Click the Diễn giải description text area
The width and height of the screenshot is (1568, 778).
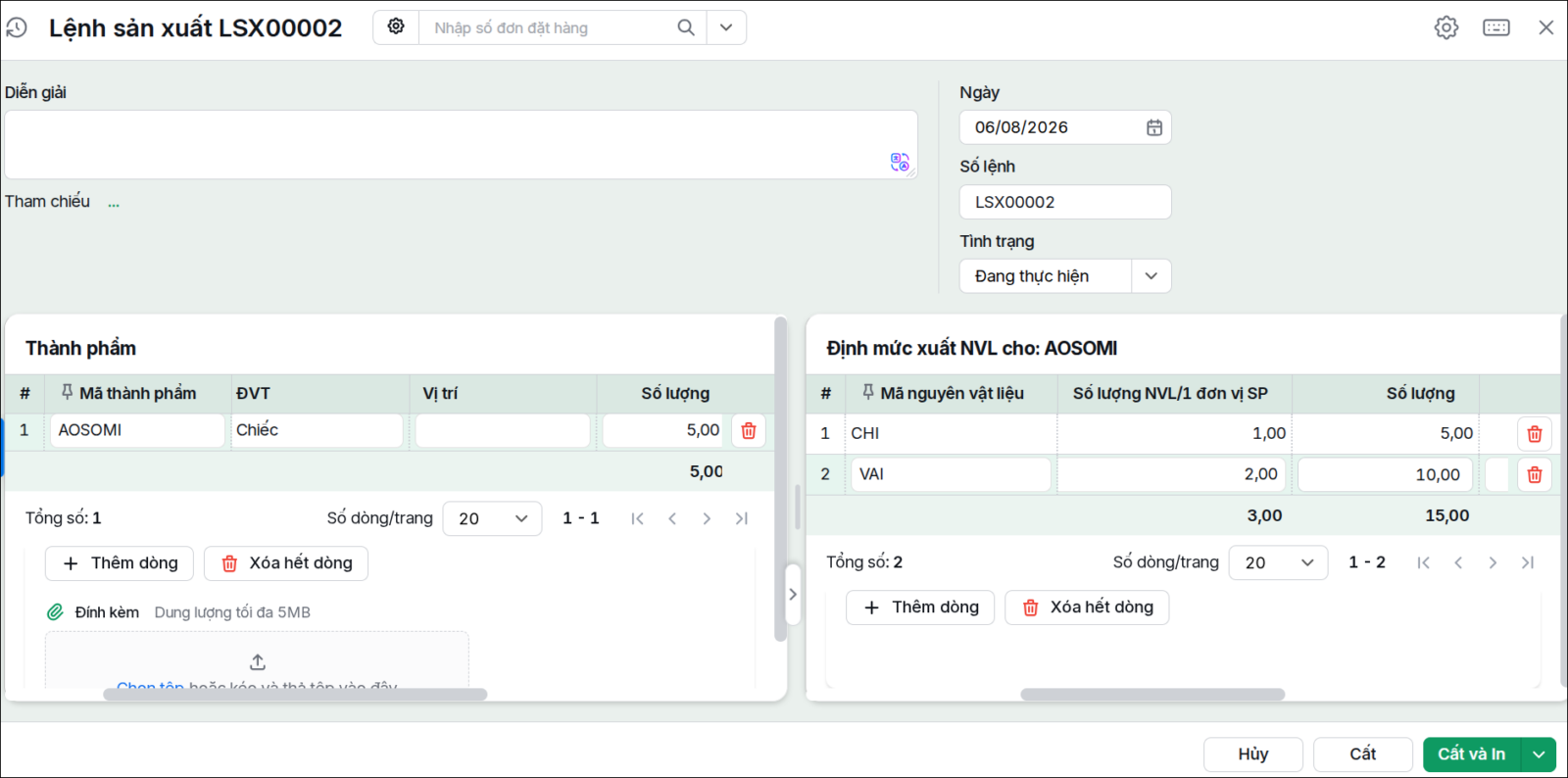[x=461, y=144]
